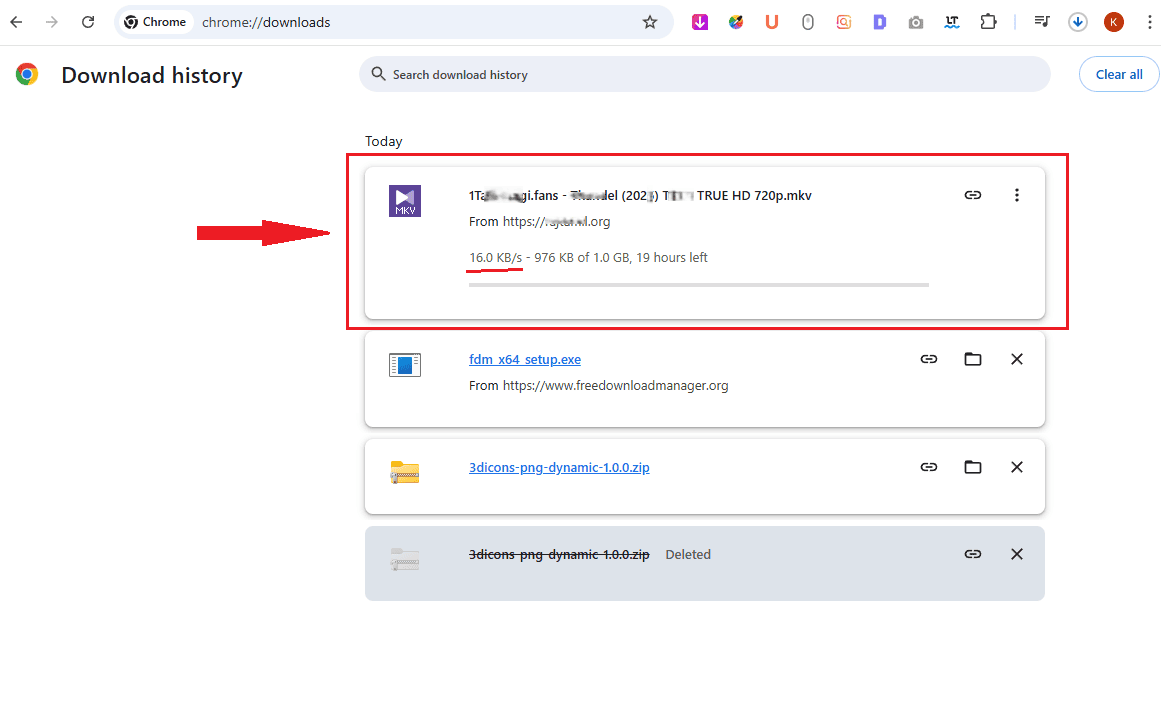
Task: Open the K profile avatar menu
Action: coord(1113,21)
